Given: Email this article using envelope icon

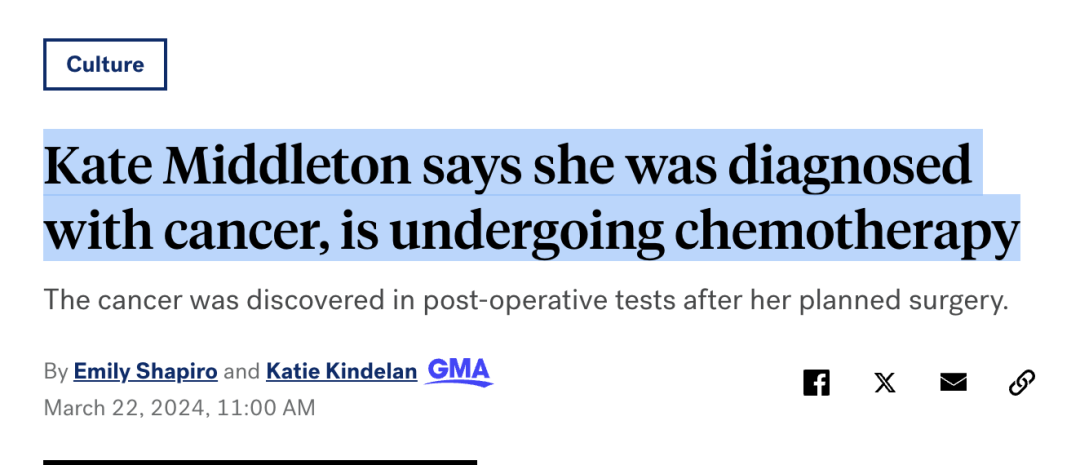Looking at the screenshot, I should click(x=953, y=382).
